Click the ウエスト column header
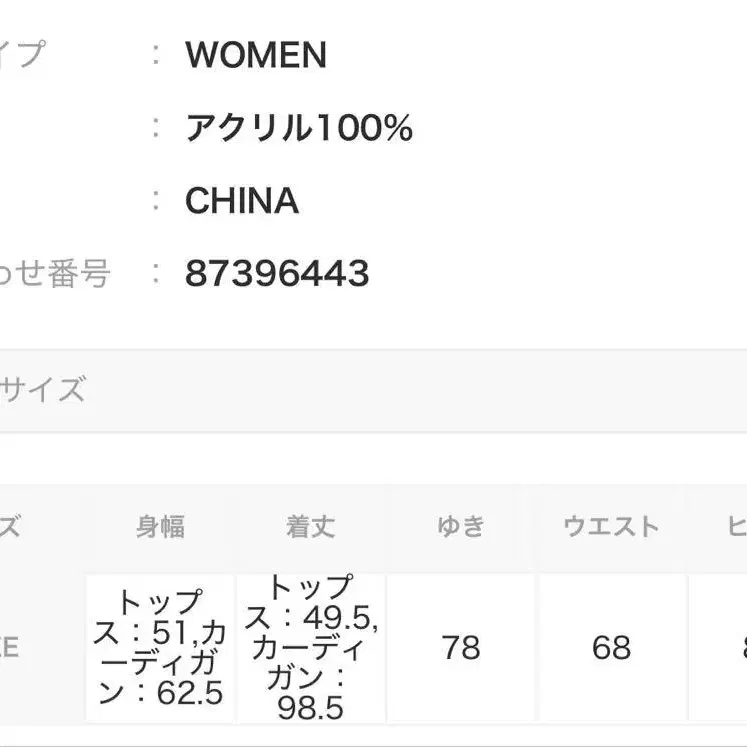This screenshot has width=747, height=747. tap(611, 526)
